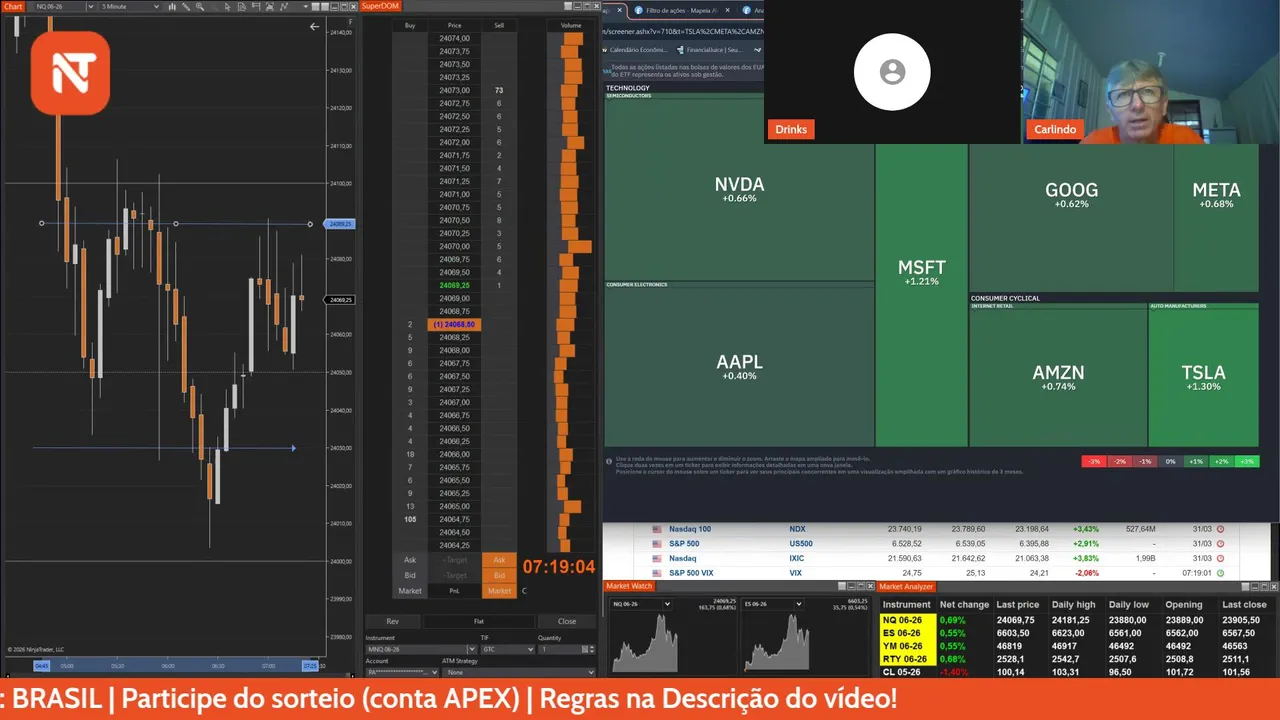Select the SuperDOM window title tab
The width and height of the screenshot is (1280, 720).
[380, 6]
